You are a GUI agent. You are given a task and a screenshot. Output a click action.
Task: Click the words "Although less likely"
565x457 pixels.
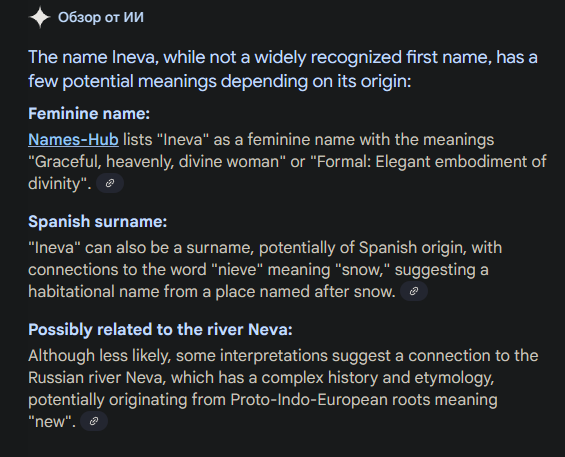tap(98, 356)
